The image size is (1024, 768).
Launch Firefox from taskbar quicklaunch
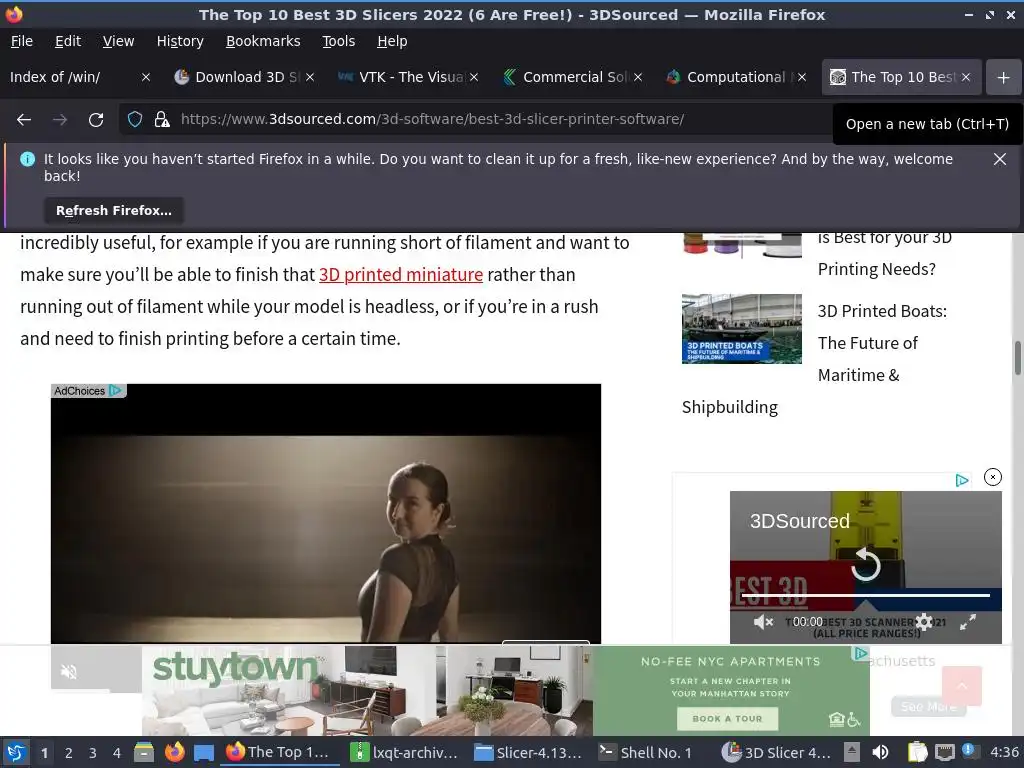[174, 753]
